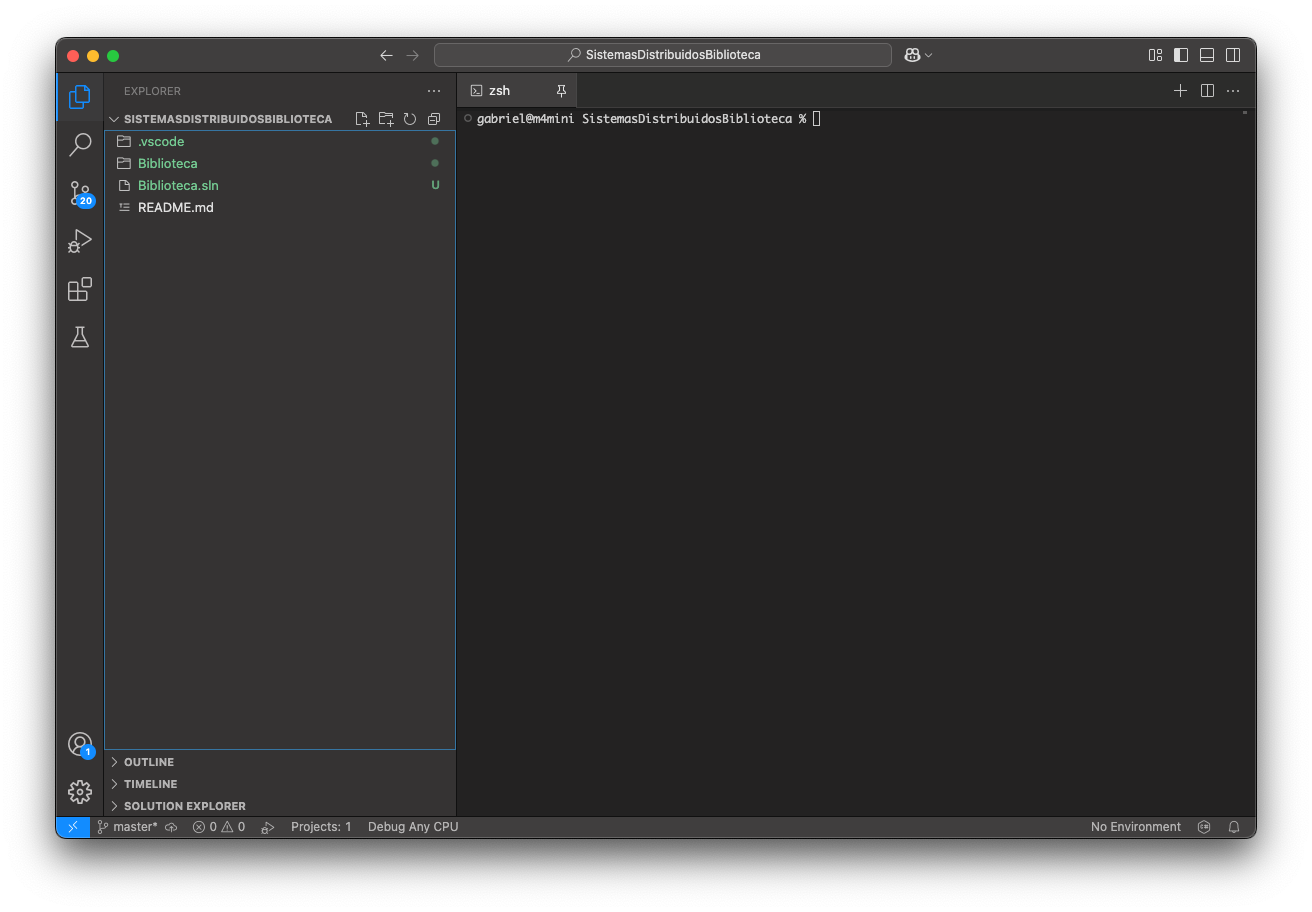Viewport: 1312px width, 912px height.
Task: Open the Extensions view
Action: (80, 289)
